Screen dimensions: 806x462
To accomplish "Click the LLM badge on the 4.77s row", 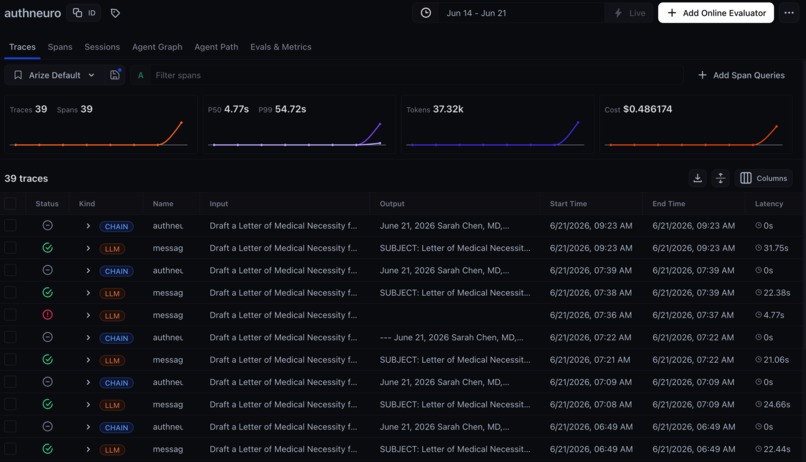I will 112,316.
